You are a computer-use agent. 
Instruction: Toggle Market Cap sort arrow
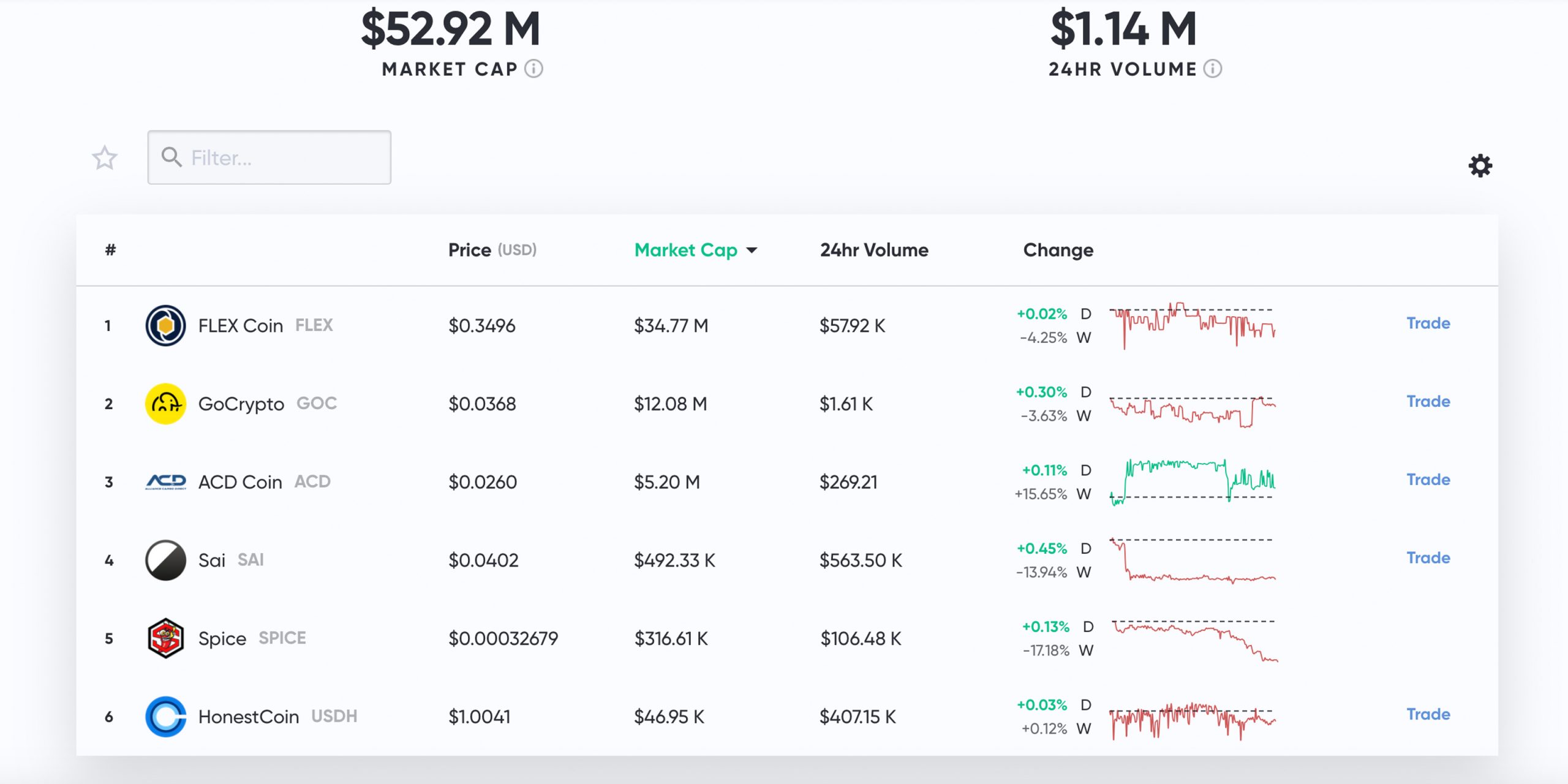coord(752,250)
